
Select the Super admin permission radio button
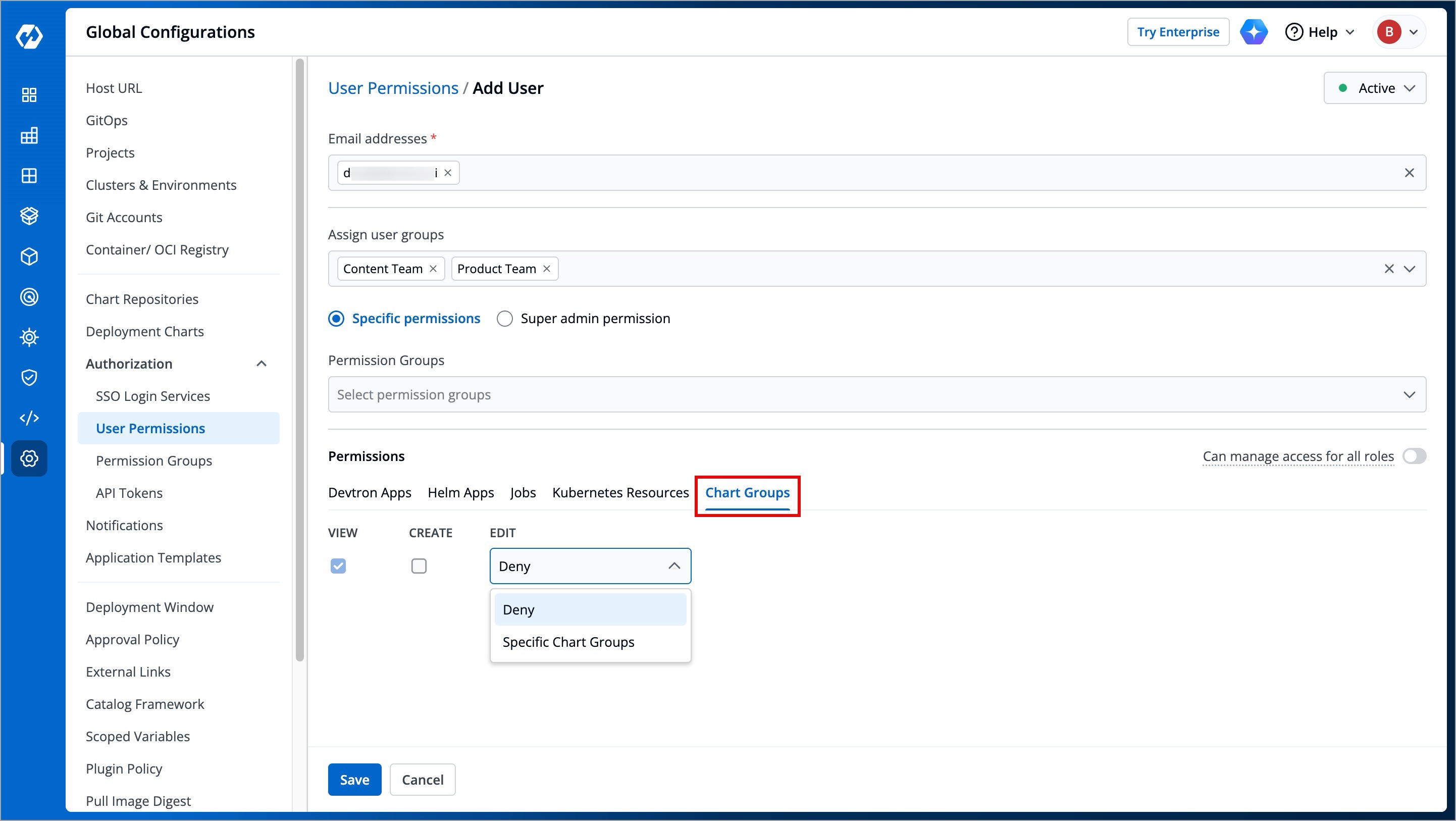point(505,319)
